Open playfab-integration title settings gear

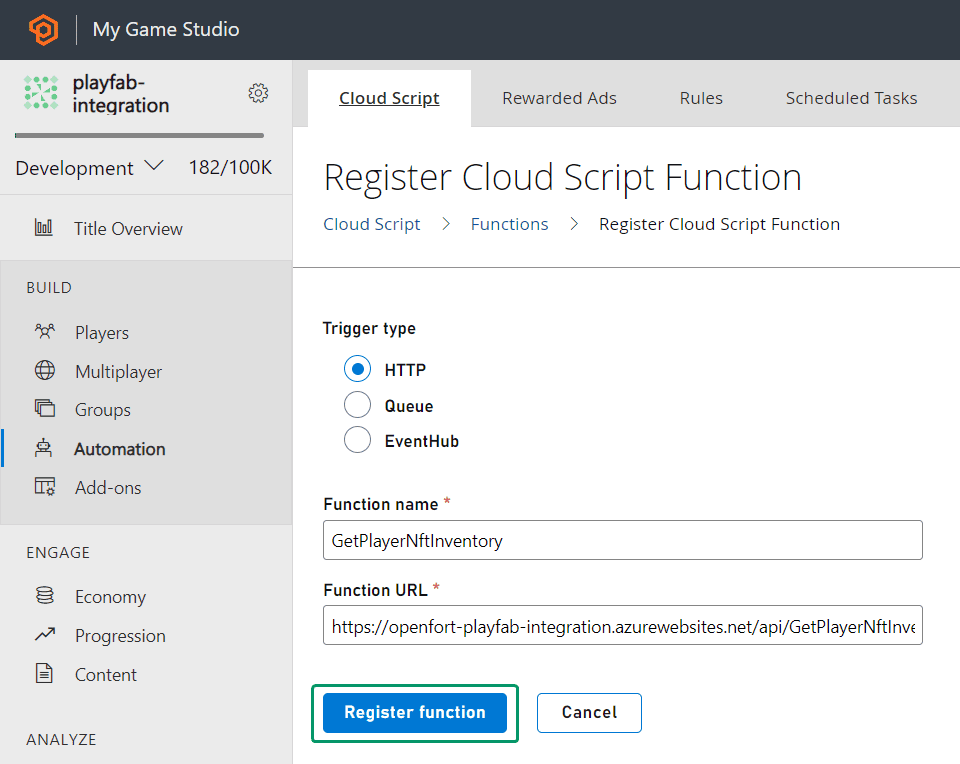258,92
